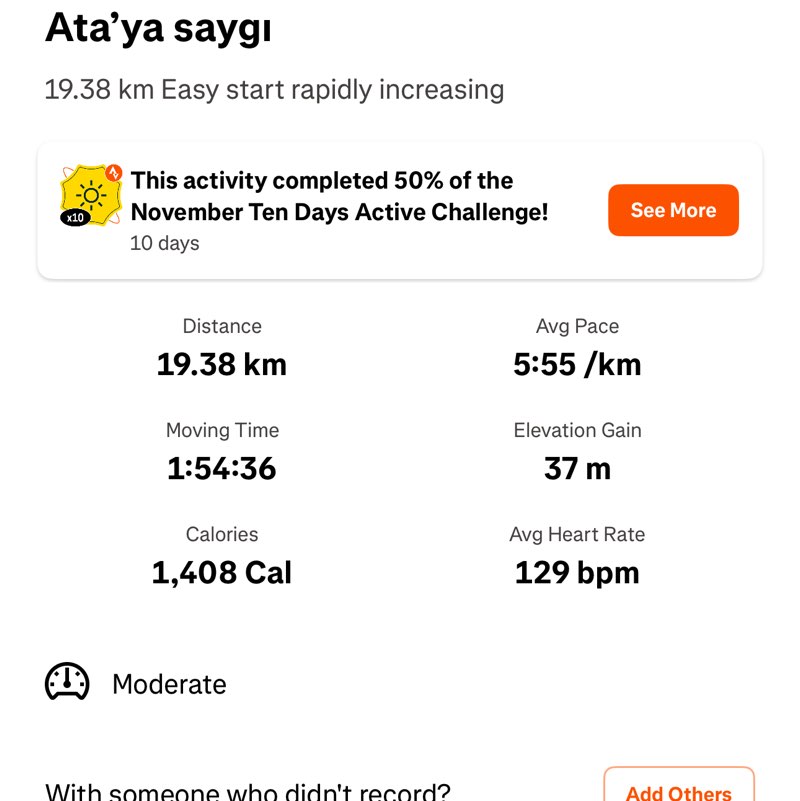Tap the 10 days challenge subtitle

[x=164, y=243]
